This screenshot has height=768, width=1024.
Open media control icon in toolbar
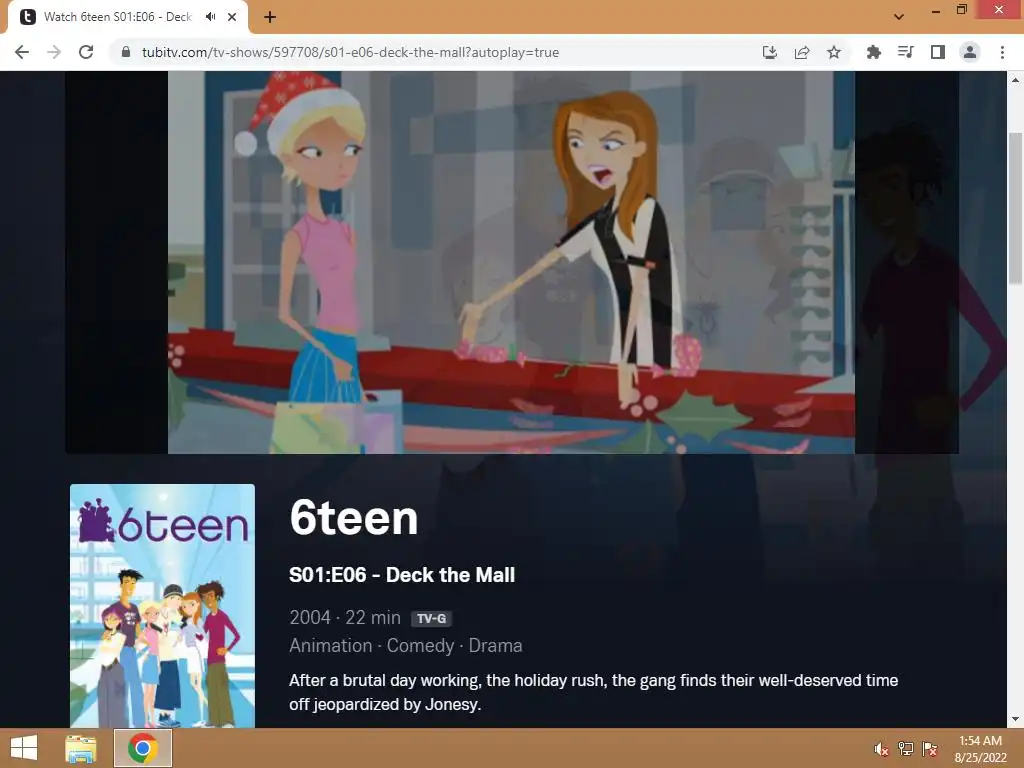tap(905, 52)
